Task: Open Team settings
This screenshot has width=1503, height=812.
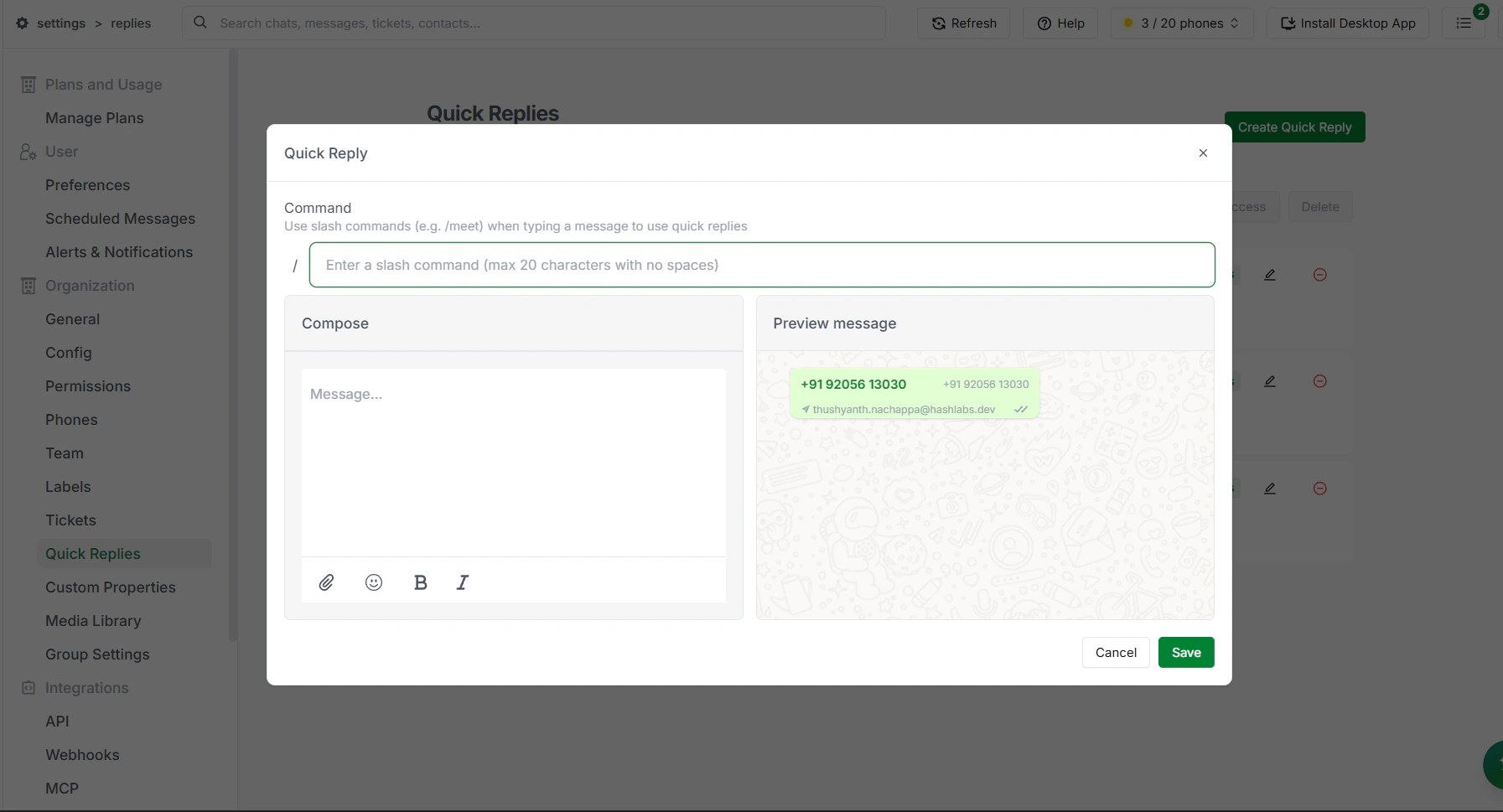Action: coord(65,453)
